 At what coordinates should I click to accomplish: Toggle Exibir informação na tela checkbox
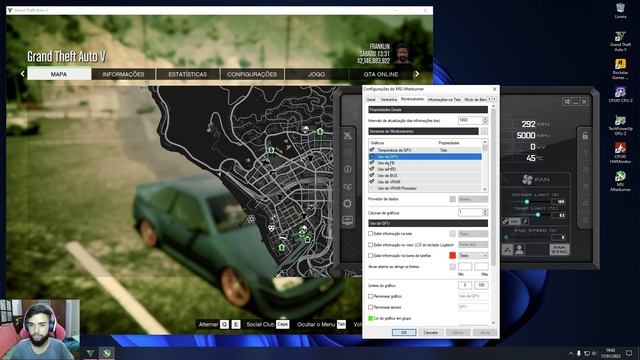(371, 233)
